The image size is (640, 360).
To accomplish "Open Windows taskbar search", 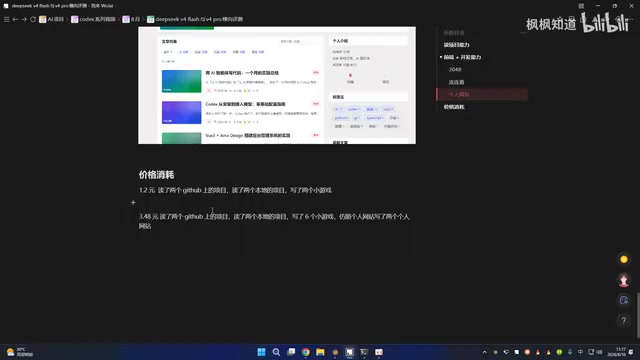I will tap(276, 352).
